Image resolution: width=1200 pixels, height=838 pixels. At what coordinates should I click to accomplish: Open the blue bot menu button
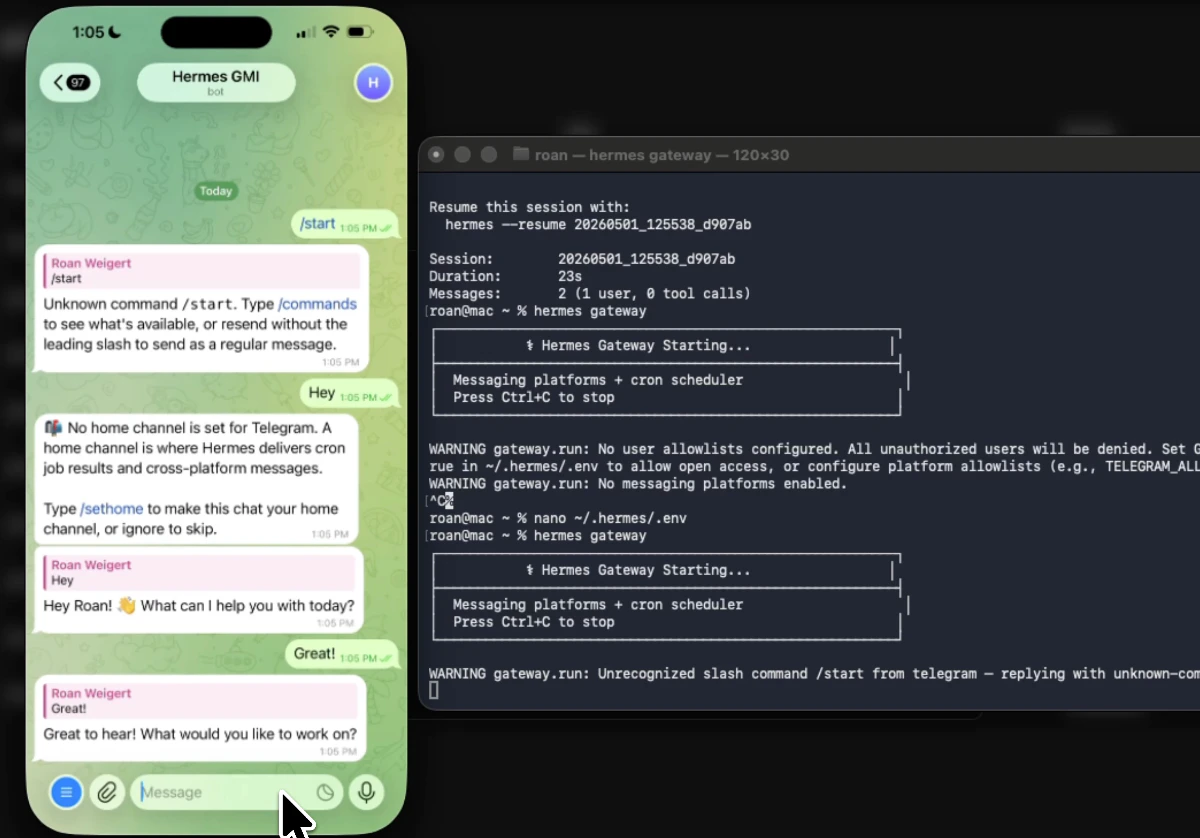coord(66,792)
